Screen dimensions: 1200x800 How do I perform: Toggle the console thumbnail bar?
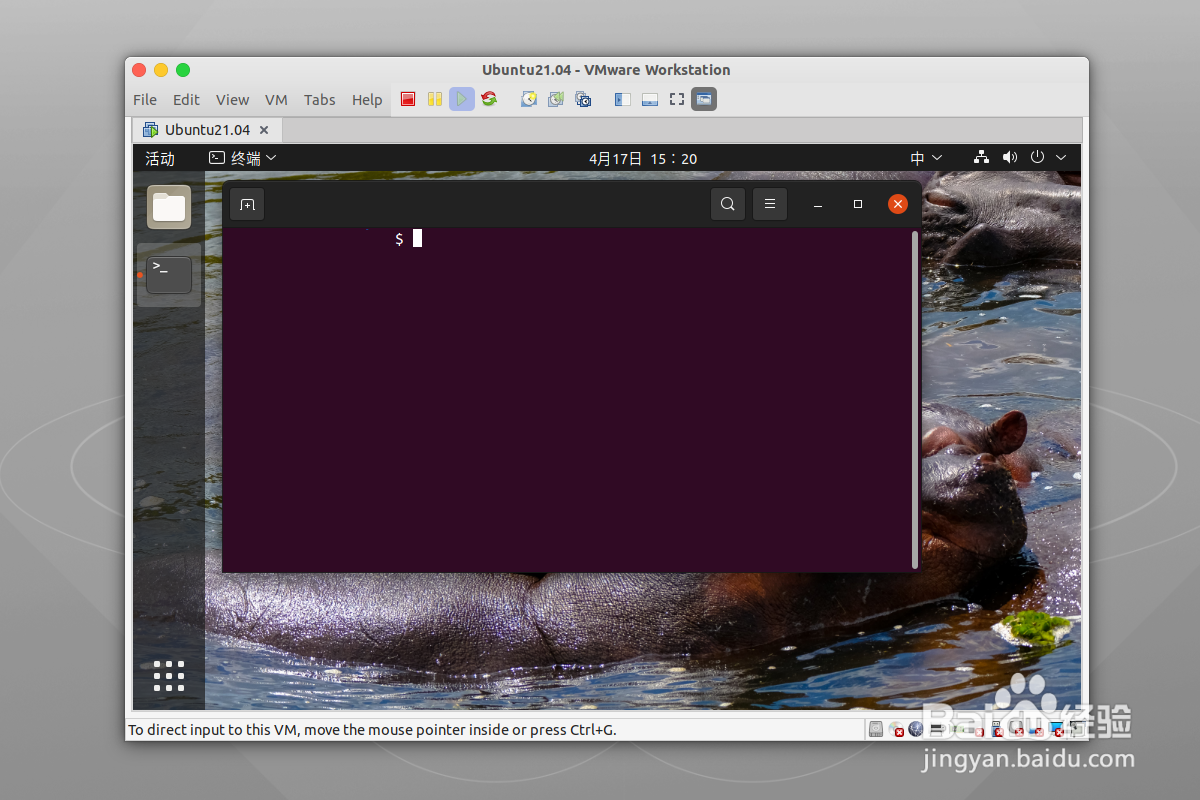pyautogui.click(x=649, y=99)
